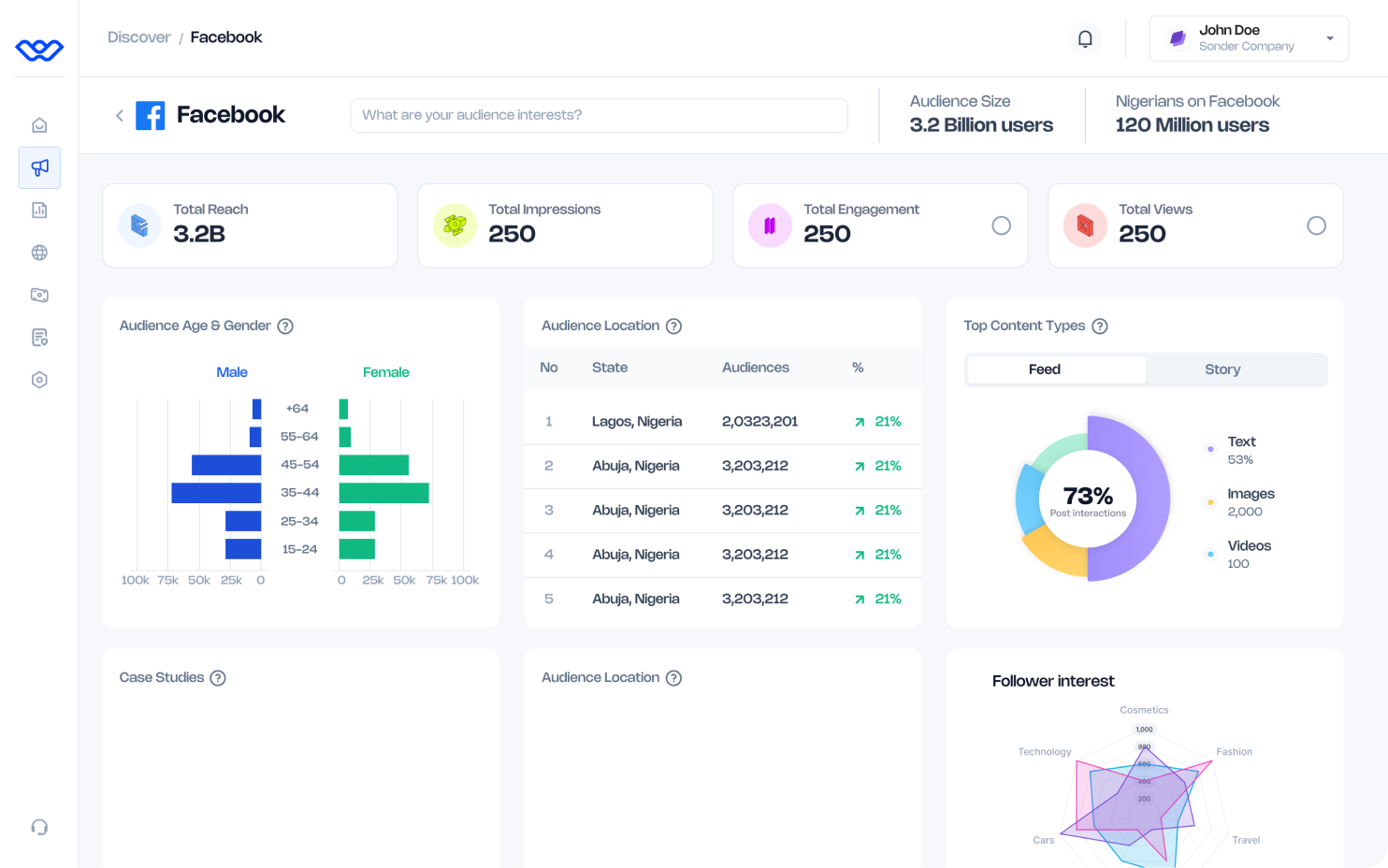Open the report chart icon in sidebar
Screen dimensions: 1388x868
pyautogui.click(x=39, y=210)
